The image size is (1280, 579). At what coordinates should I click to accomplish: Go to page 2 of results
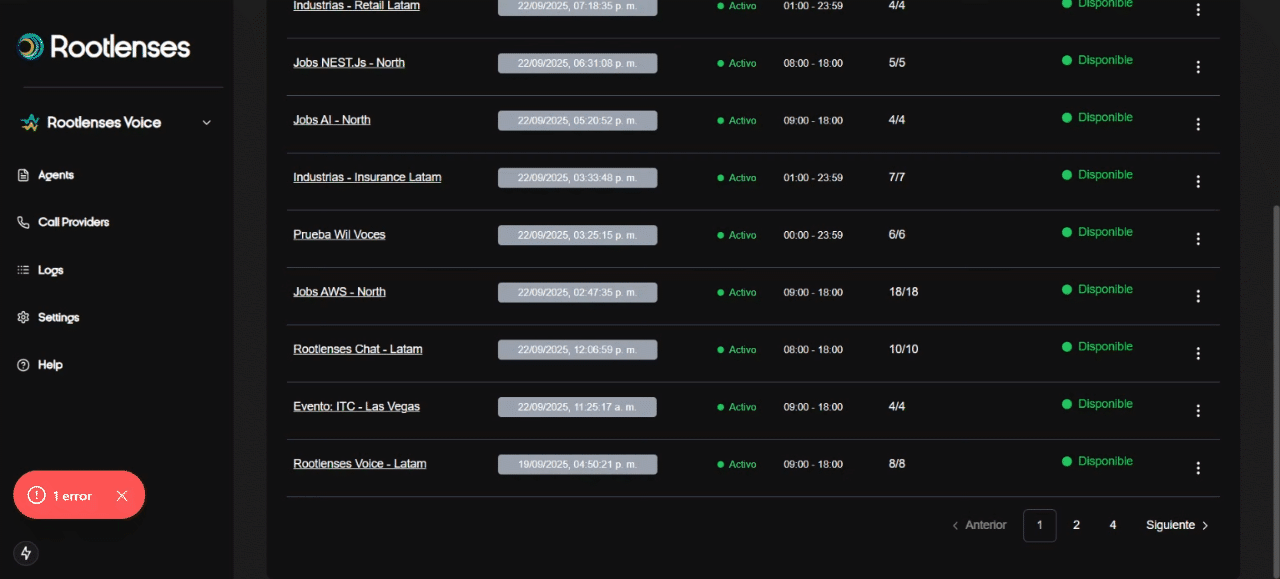pyautogui.click(x=1076, y=525)
